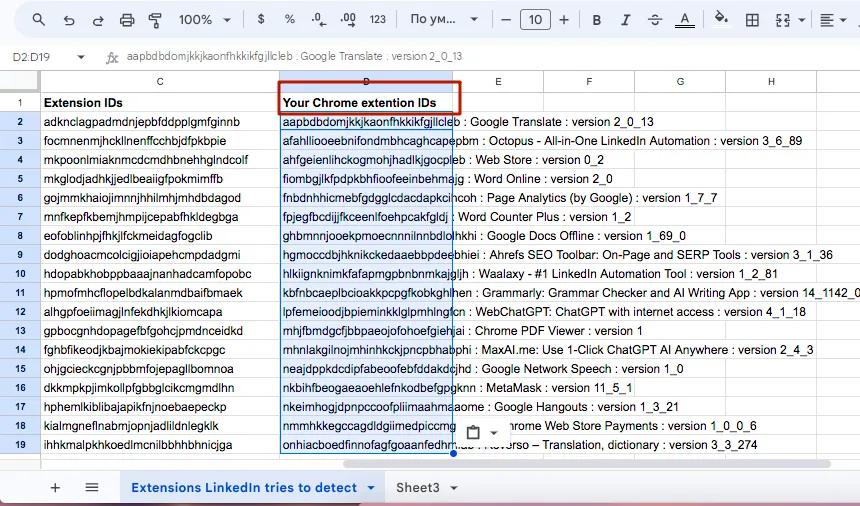Screen dimensions: 860x506
Task: Click the Grammarly extension cell
Action: (x=366, y=293)
